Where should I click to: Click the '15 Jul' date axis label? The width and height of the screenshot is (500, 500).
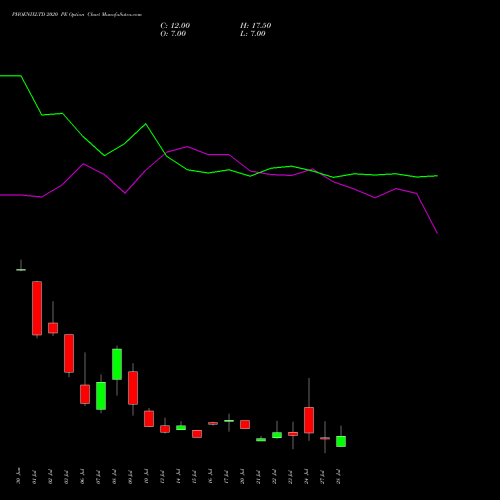pyautogui.click(x=194, y=477)
